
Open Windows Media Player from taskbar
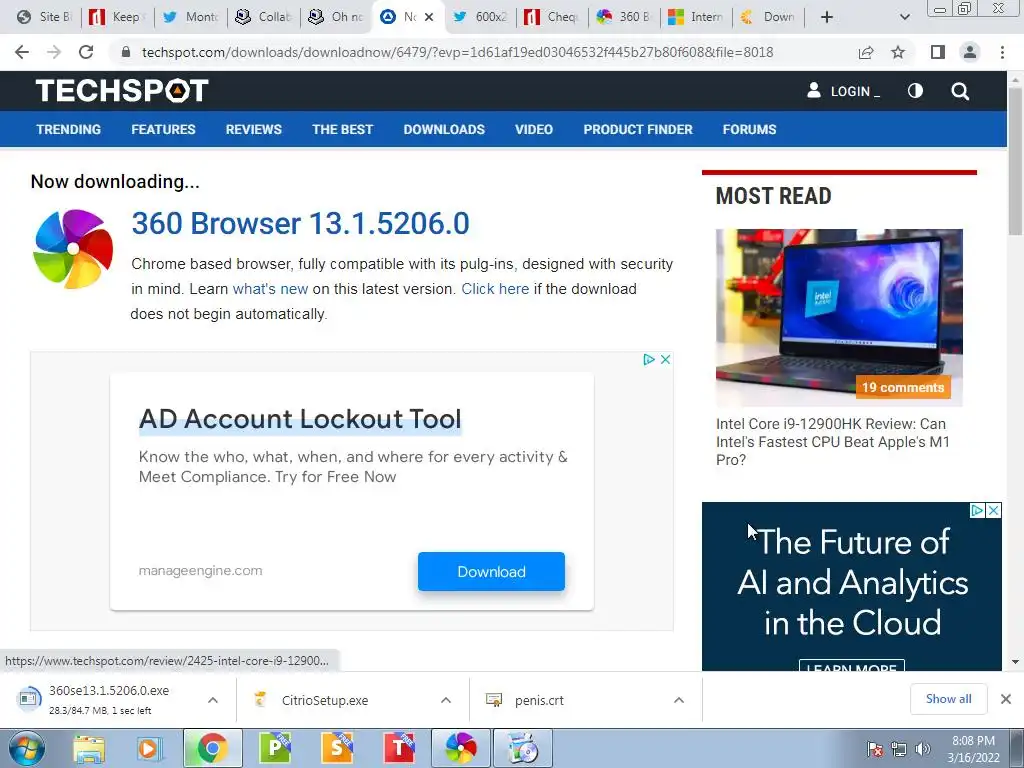[150, 748]
